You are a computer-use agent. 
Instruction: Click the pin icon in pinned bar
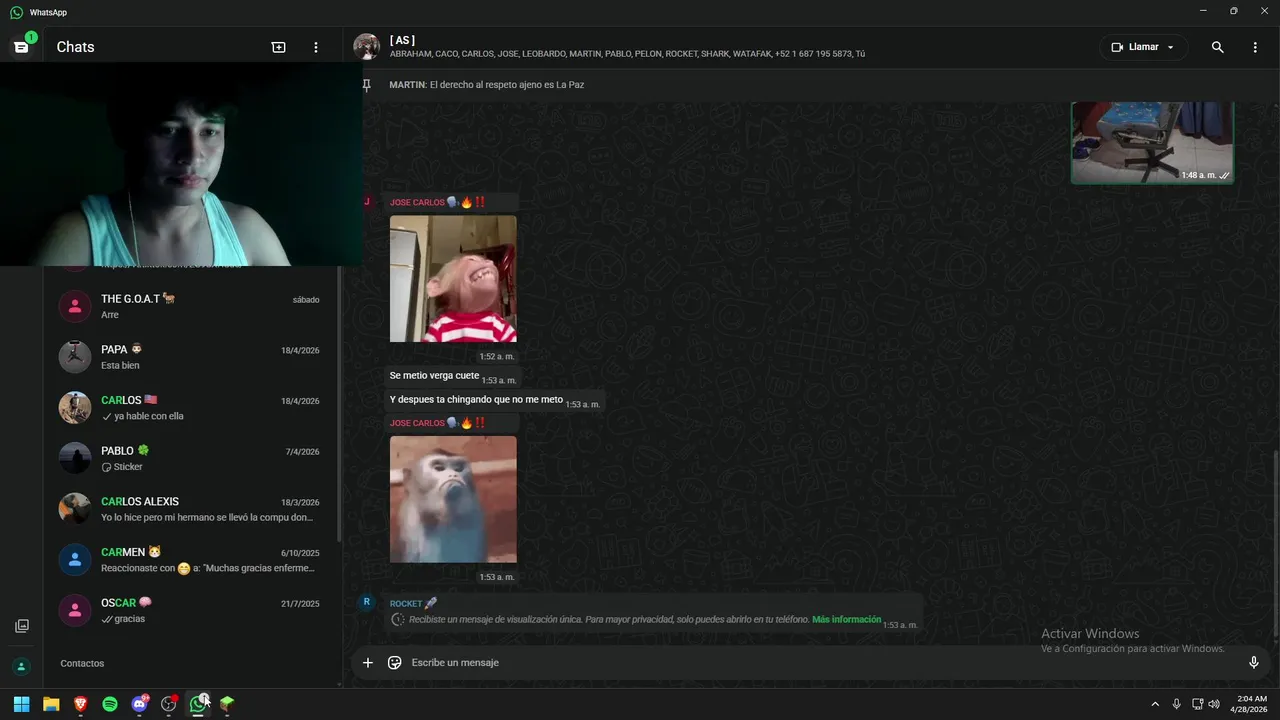click(366, 85)
